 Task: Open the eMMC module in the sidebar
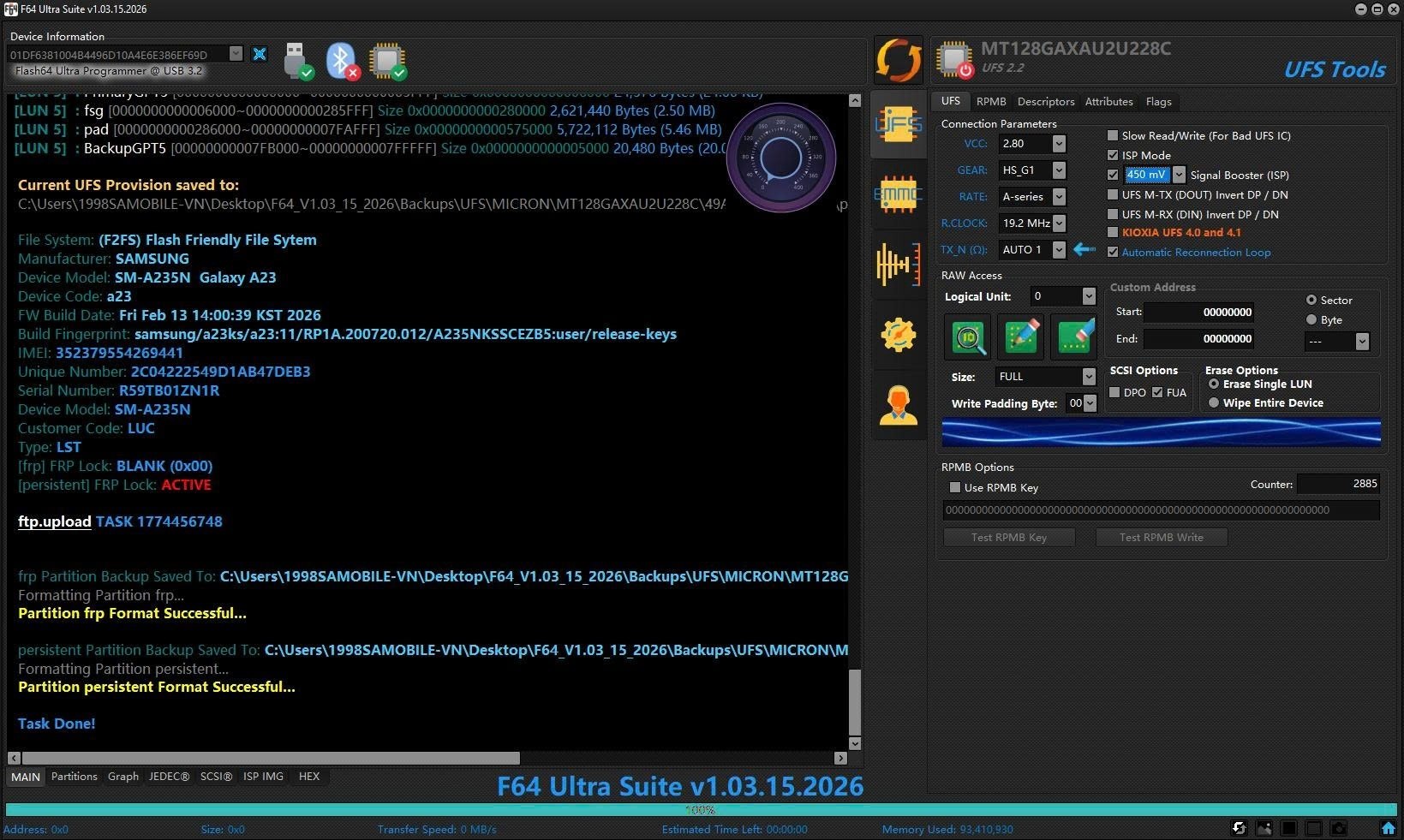coord(899,194)
